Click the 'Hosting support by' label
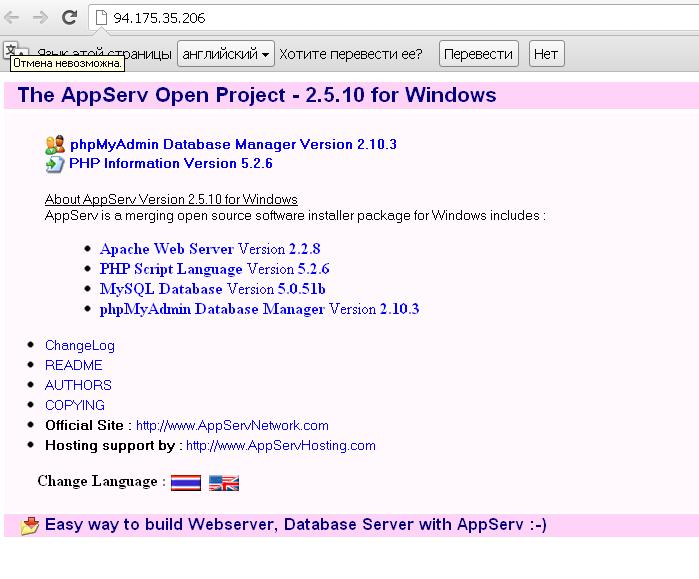 pos(110,445)
